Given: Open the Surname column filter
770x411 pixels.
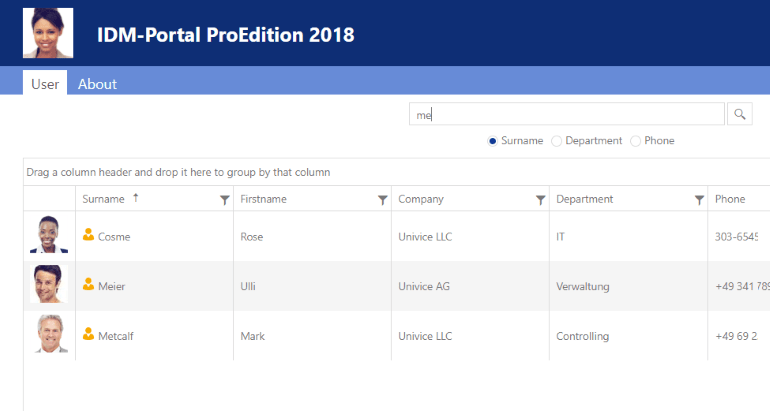Looking at the screenshot, I should tap(224, 200).
